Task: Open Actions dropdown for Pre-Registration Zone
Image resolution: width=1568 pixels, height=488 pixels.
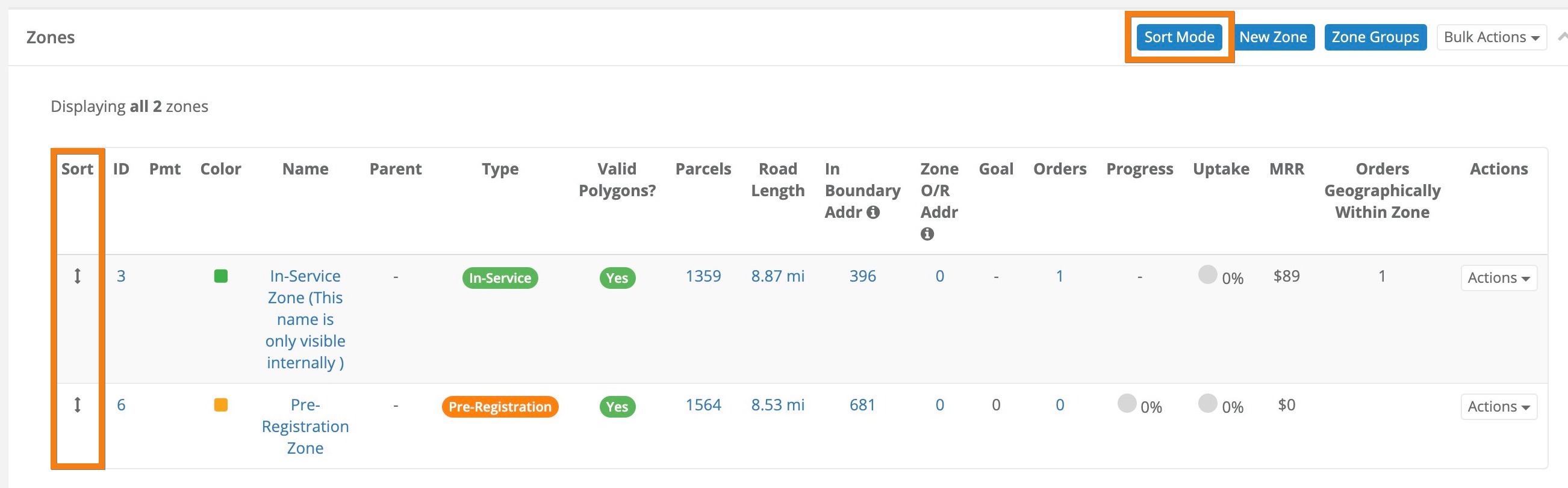Action: pos(1498,406)
